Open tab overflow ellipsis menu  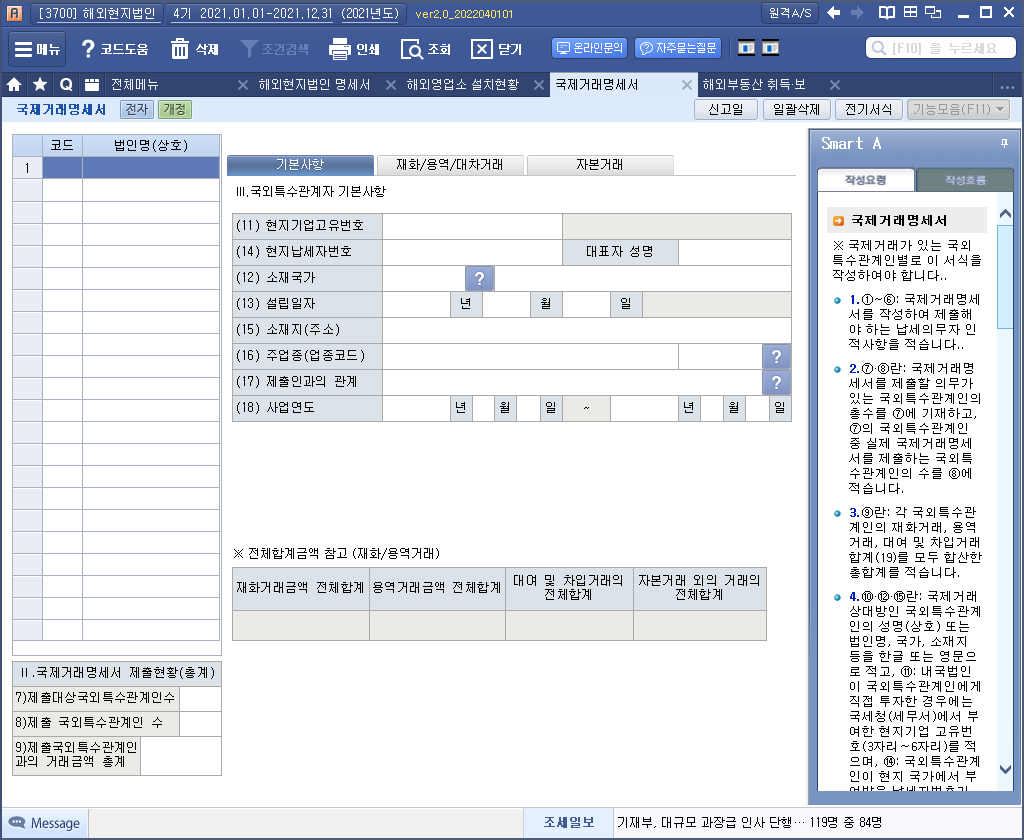click(1007, 86)
